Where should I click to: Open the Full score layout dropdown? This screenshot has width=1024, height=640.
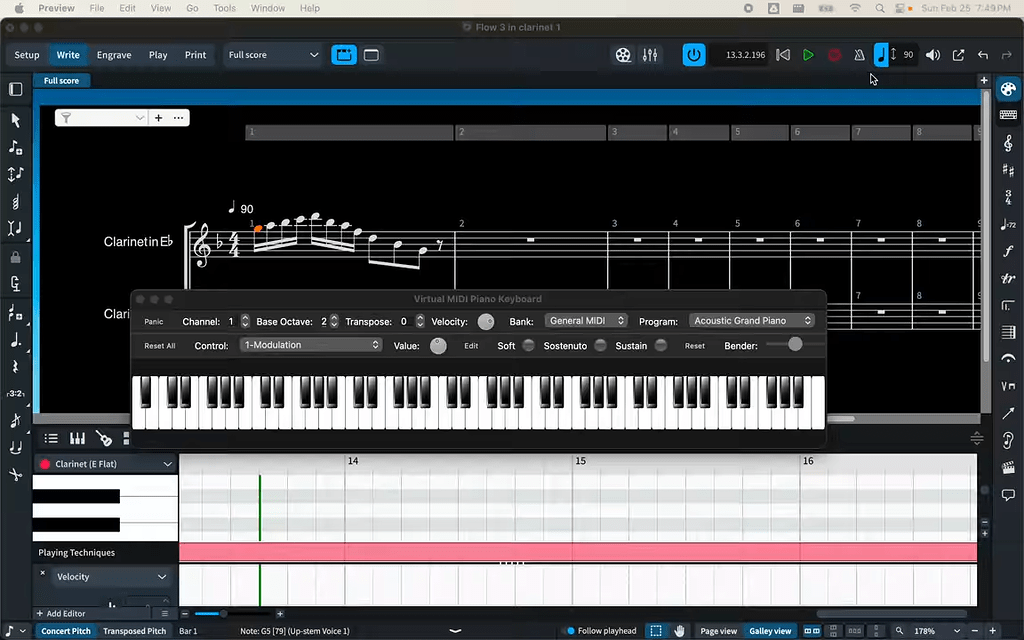(x=273, y=55)
